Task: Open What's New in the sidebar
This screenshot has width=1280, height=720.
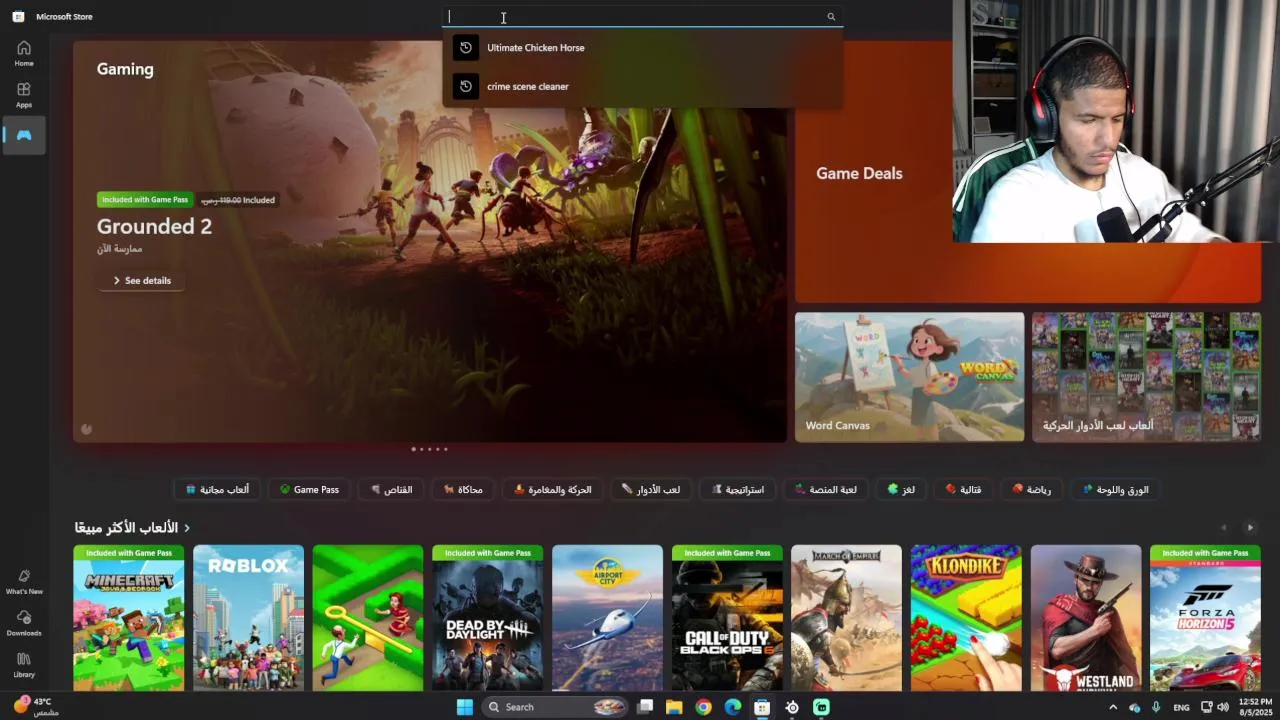Action: point(24,582)
